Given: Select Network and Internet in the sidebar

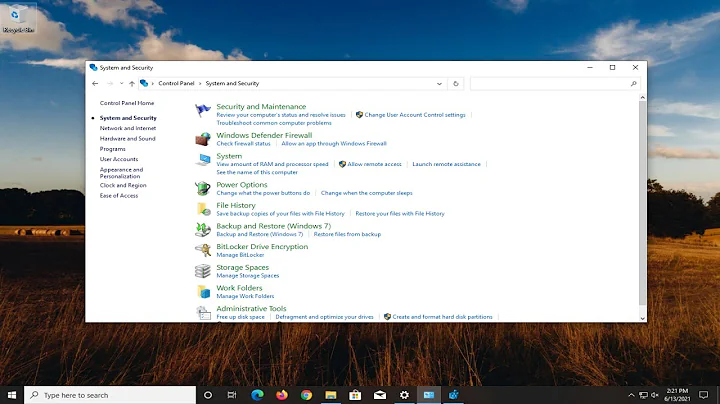Looking at the screenshot, I should (x=128, y=128).
